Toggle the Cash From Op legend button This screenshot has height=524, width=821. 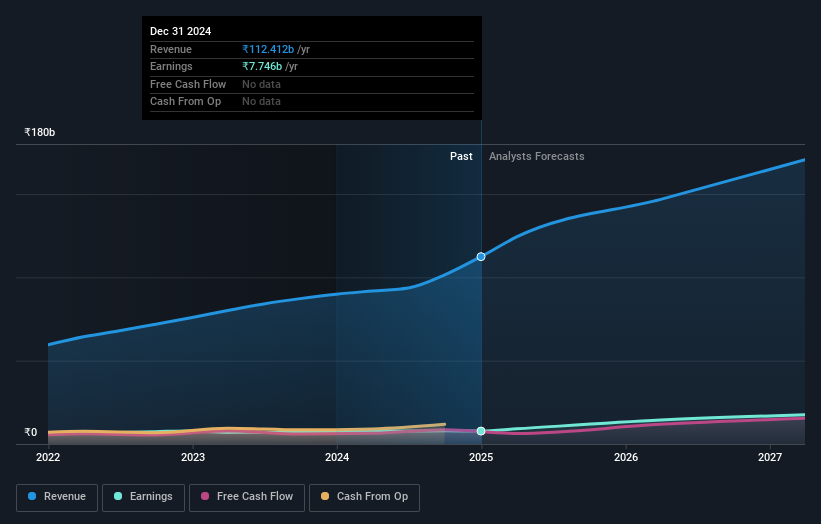pos(364,497)
